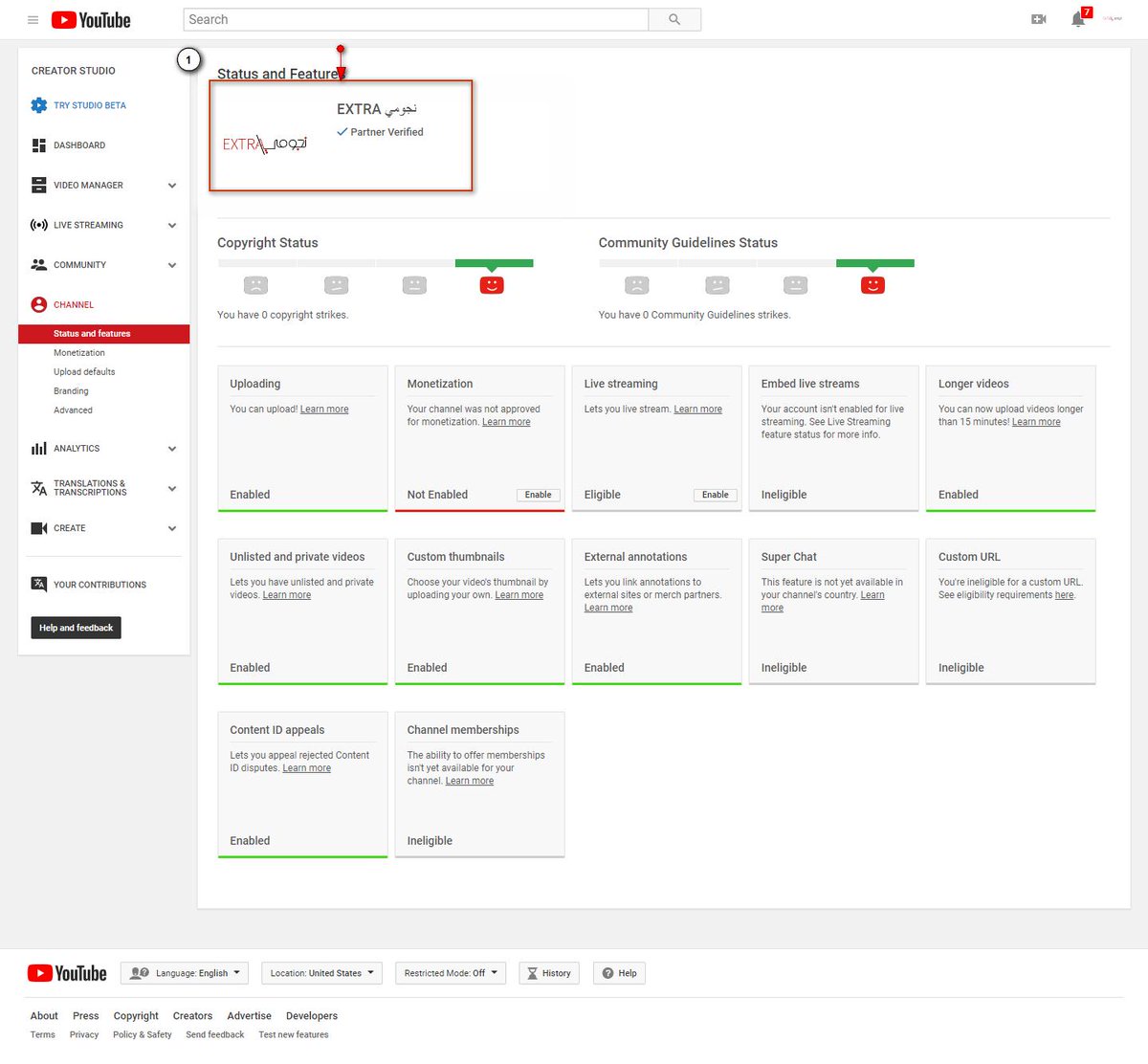Click the red smiley under Community Guidelines Status
Screen dimensions: 1148x1064
872,285
